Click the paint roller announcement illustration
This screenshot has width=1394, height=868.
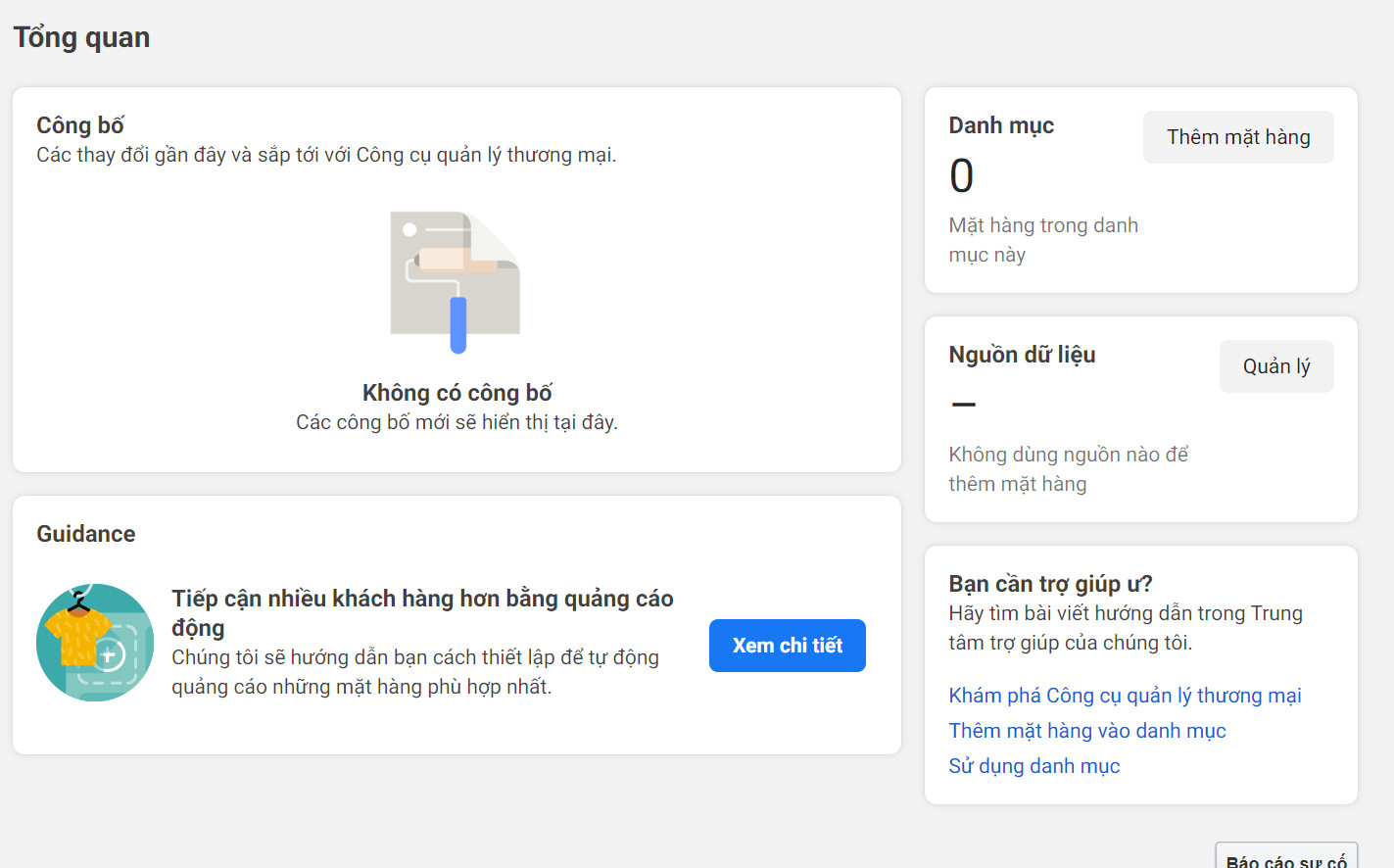456,282
